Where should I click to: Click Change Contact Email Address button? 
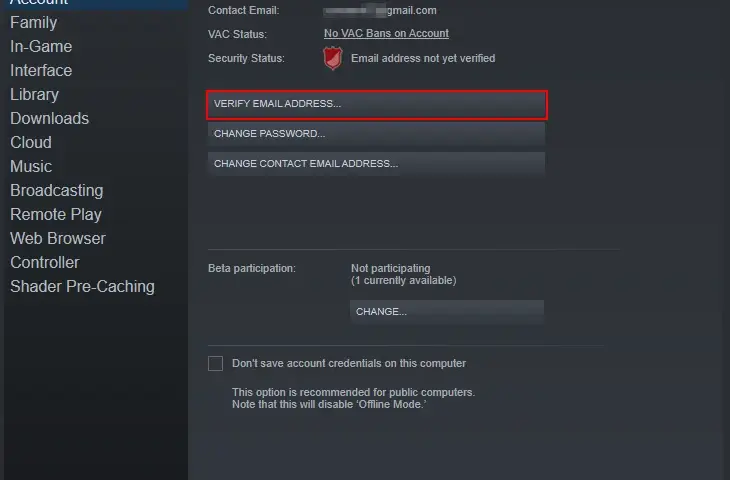(x=376, y=163)
